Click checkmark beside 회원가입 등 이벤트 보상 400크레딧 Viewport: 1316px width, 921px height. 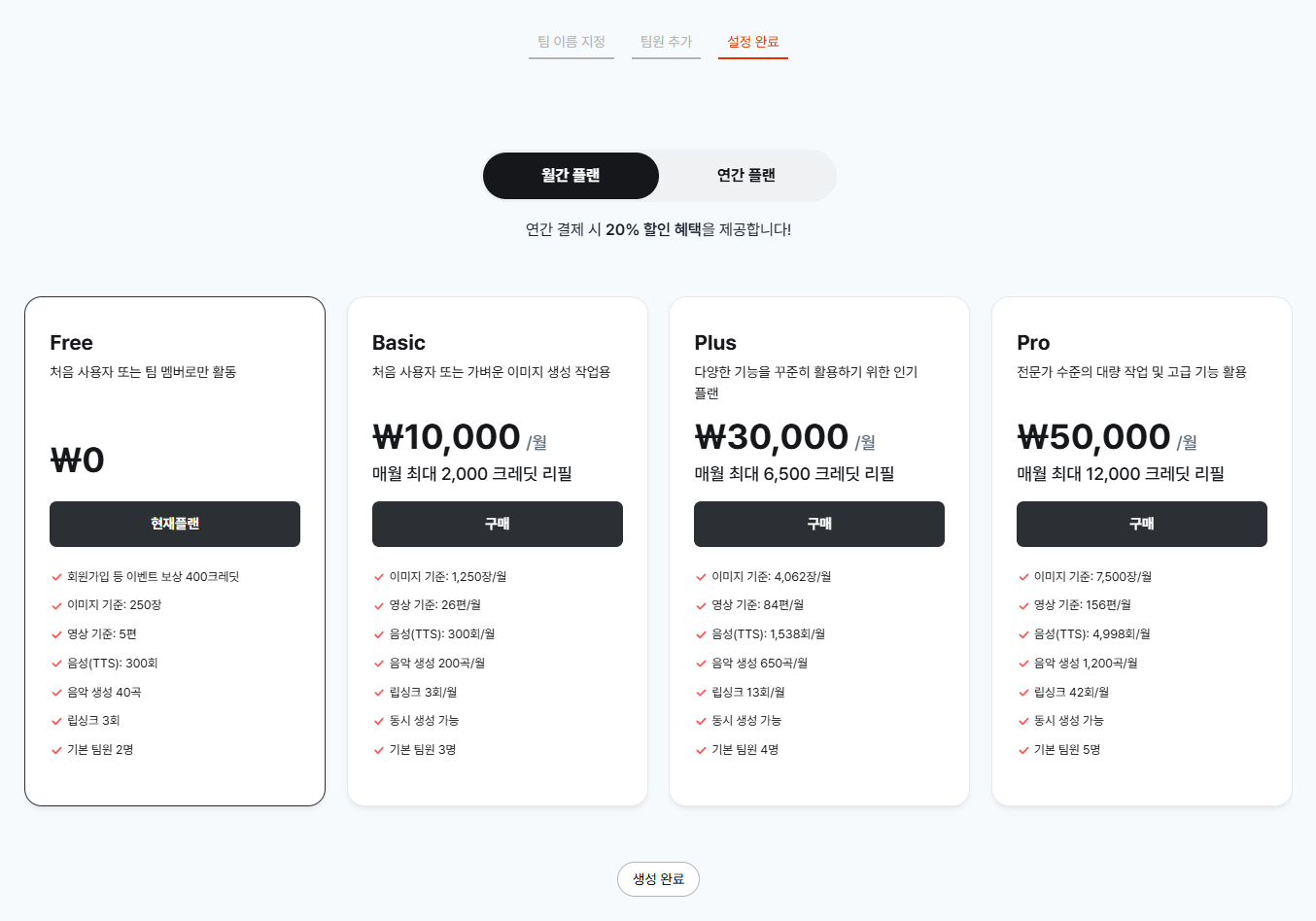(x=56, y=577)
